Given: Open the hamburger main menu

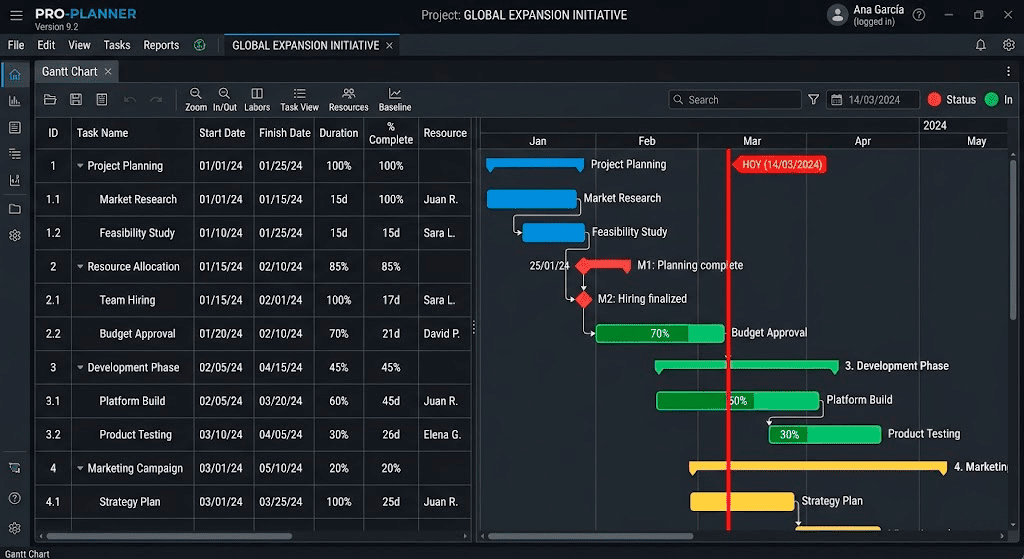Looking at the screenshot, I should pos(16,15).
